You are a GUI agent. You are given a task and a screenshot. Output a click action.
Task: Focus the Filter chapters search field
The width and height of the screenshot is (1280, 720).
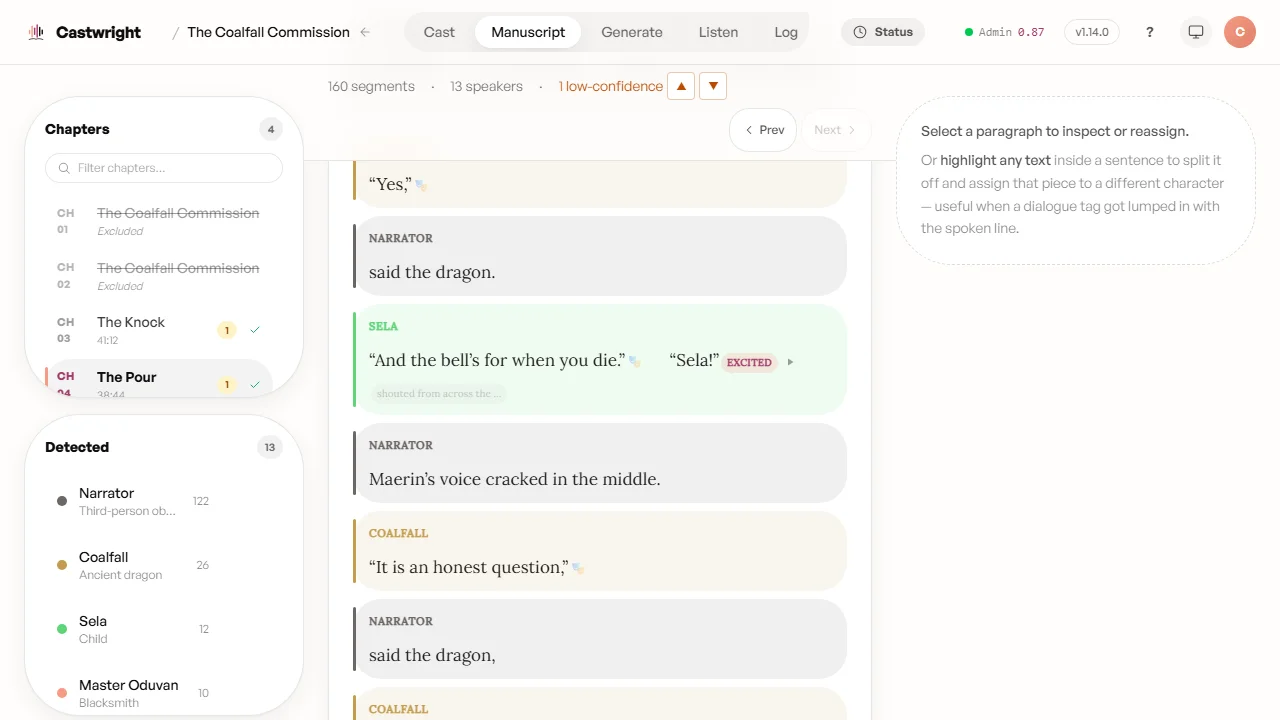pos(164,168)
